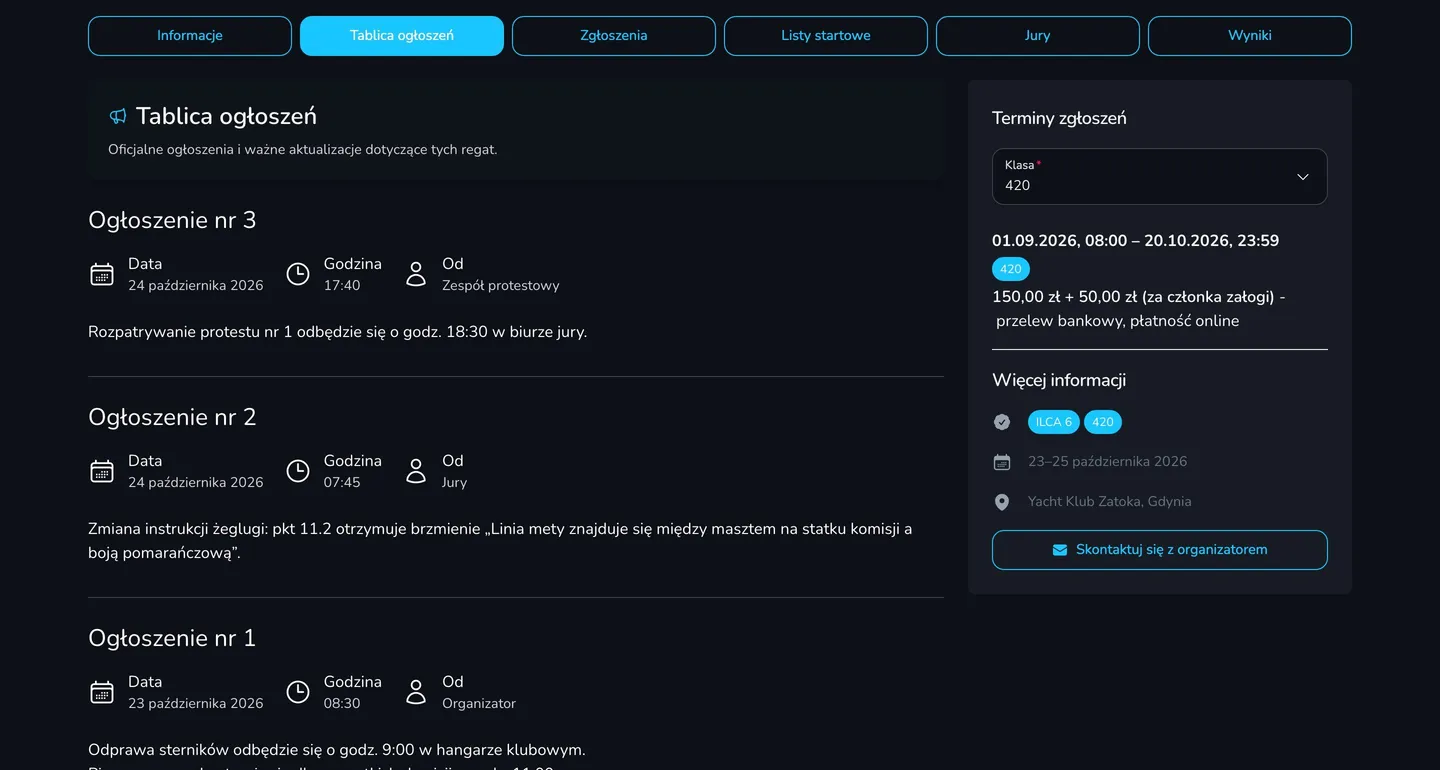Click the Oficjalne ogłoszenia subtitle text

click(x=302, y=150)
